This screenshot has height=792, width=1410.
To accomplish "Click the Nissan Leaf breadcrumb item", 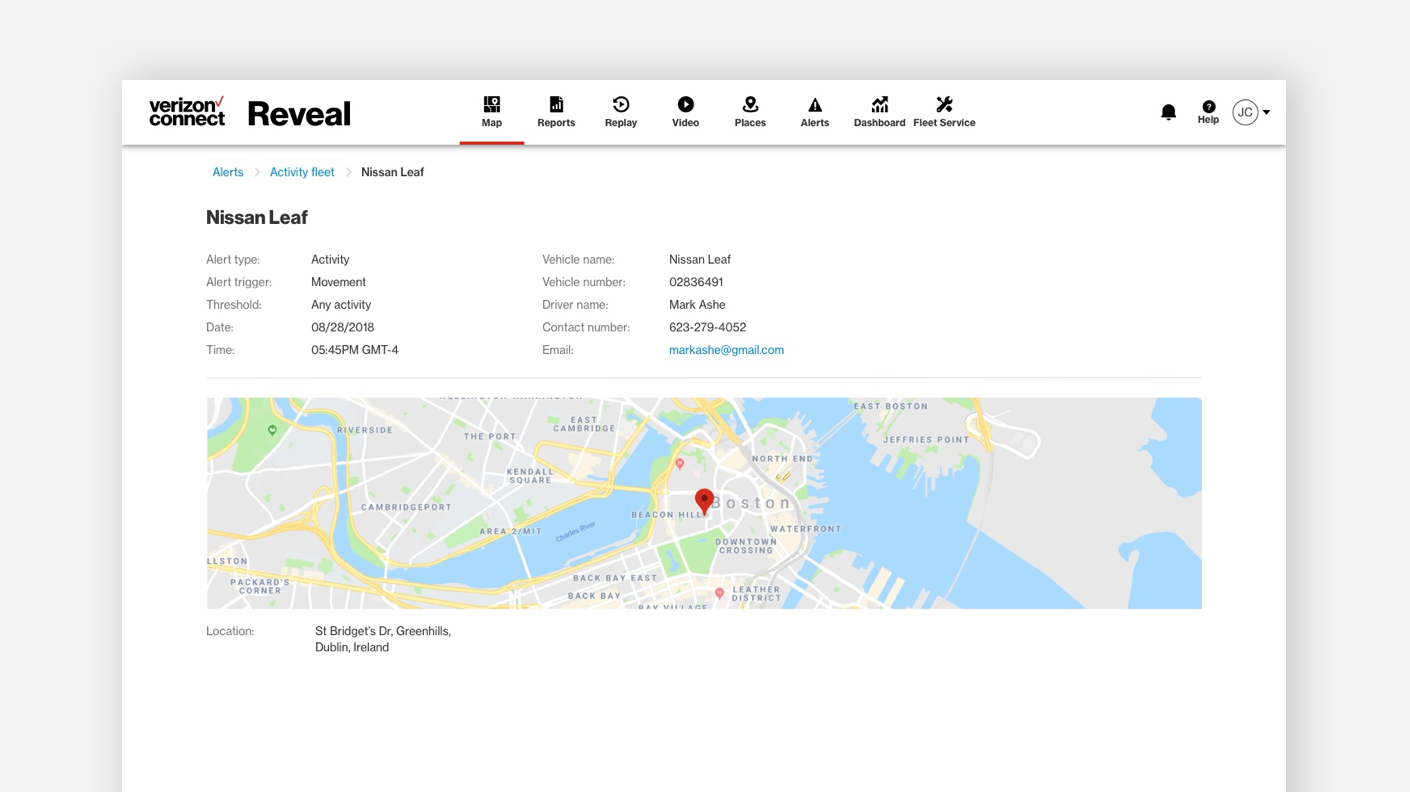I will (392, 172).
